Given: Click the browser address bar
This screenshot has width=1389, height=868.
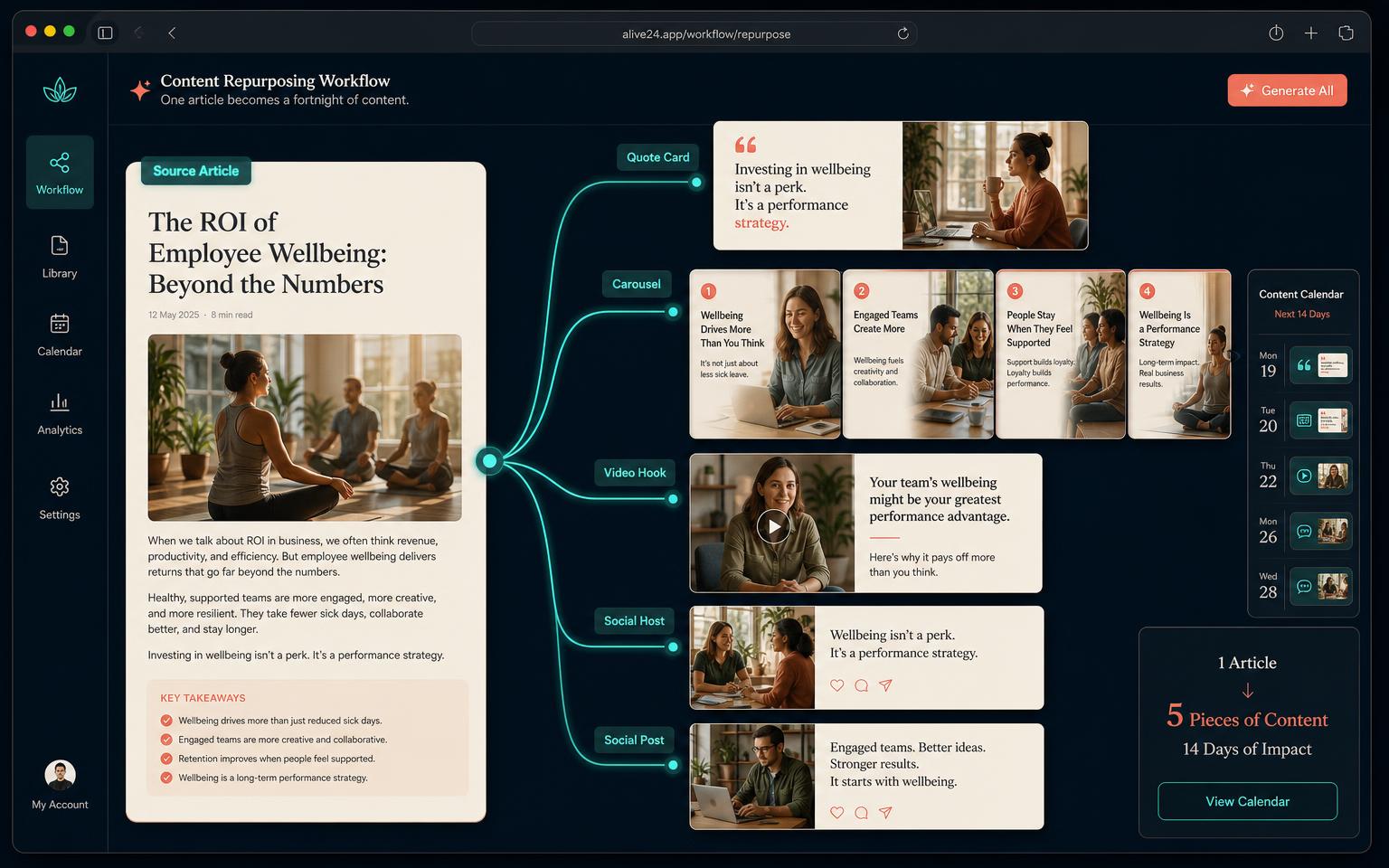Looking at the screenshot, I should (694, 33).
